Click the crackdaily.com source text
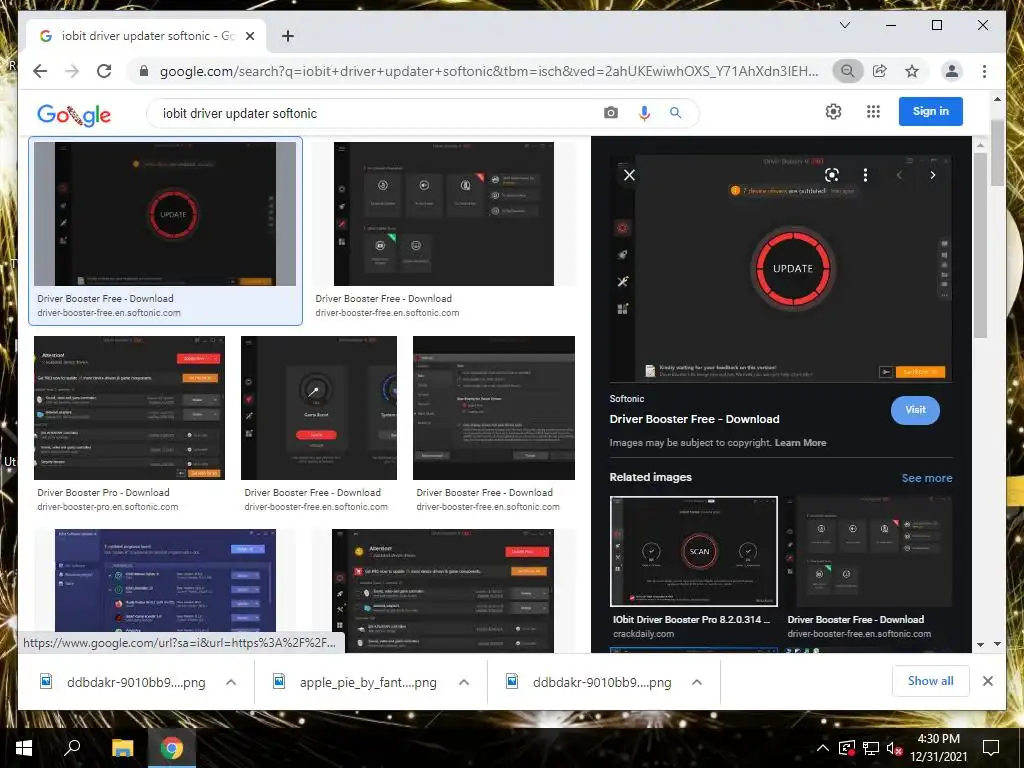This screenshot has height=768, width=1024. [x=643, y=634]
